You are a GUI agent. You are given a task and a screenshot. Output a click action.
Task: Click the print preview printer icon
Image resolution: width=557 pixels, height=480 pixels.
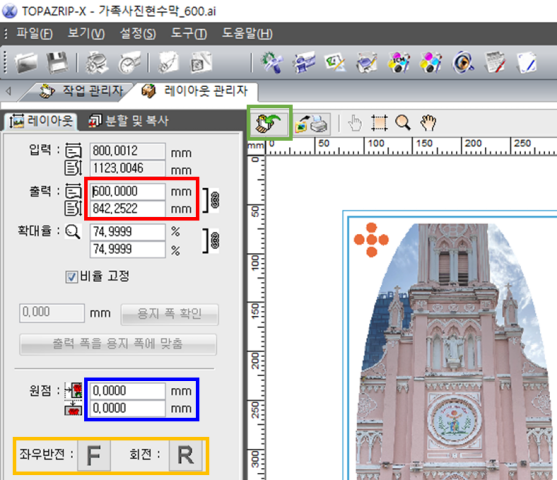(312, 124)
